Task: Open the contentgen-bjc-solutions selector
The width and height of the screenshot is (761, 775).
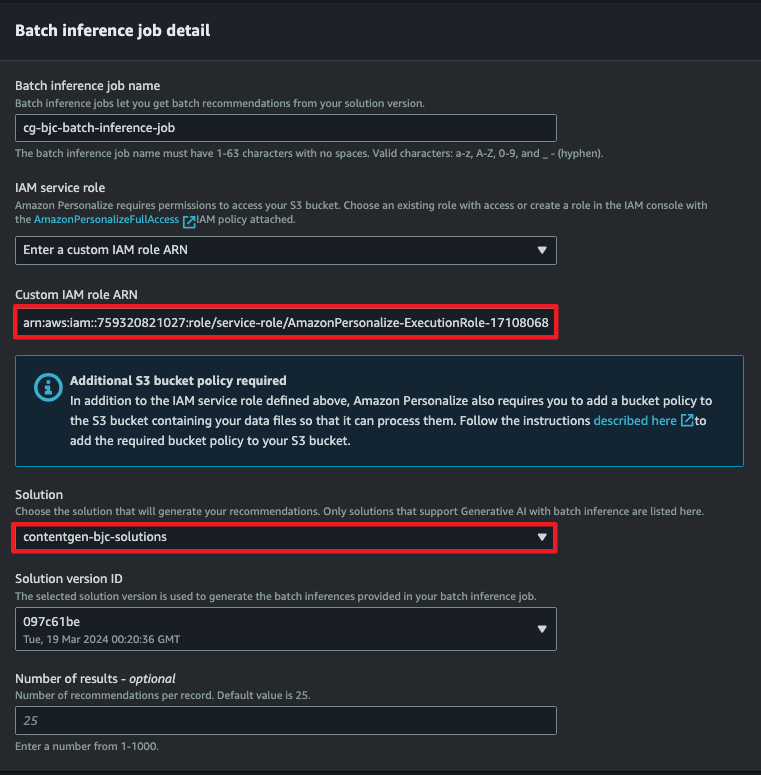Action: 286,537
